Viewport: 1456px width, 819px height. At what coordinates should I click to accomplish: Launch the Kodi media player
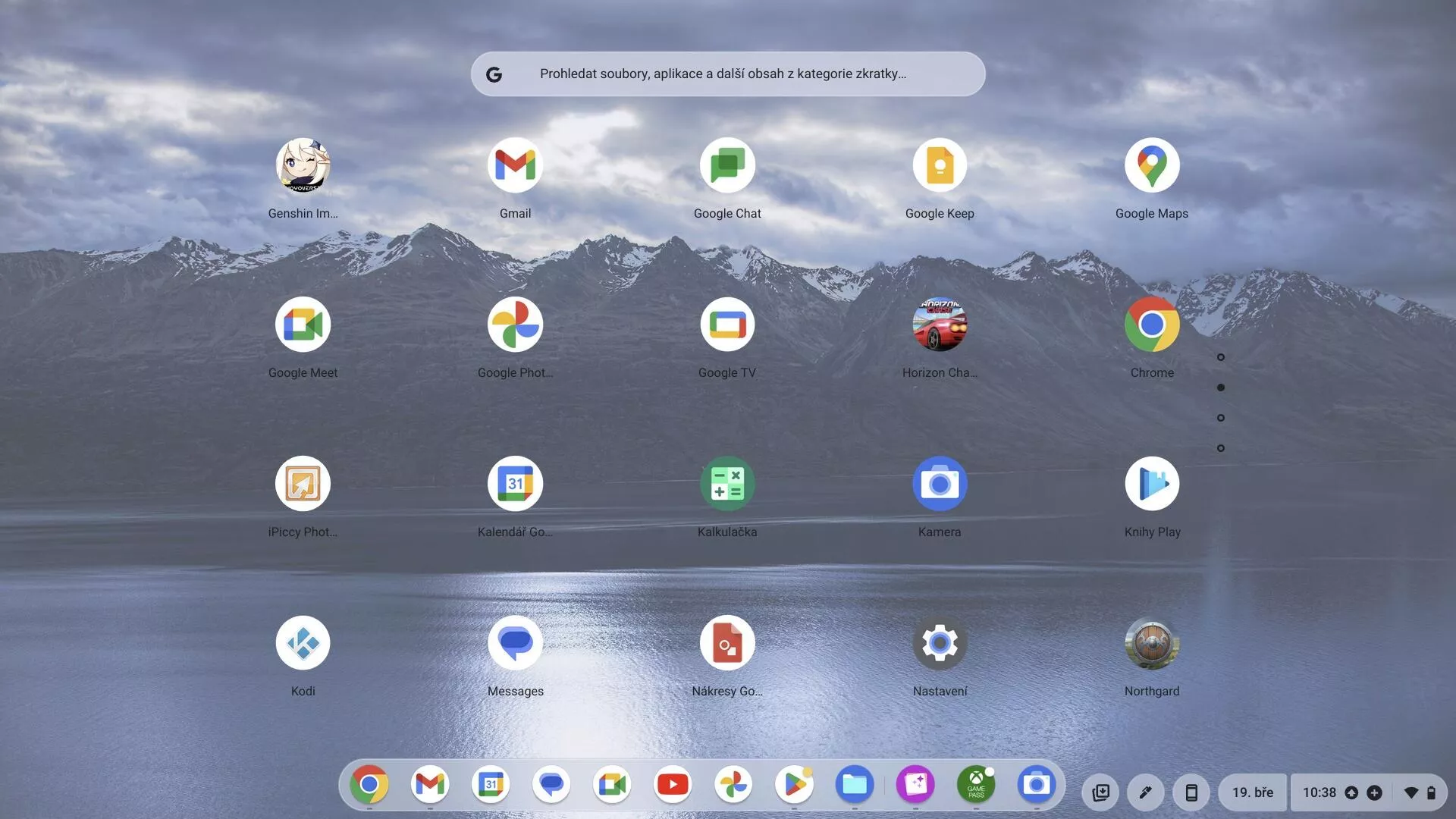click(x=303, y=643)
